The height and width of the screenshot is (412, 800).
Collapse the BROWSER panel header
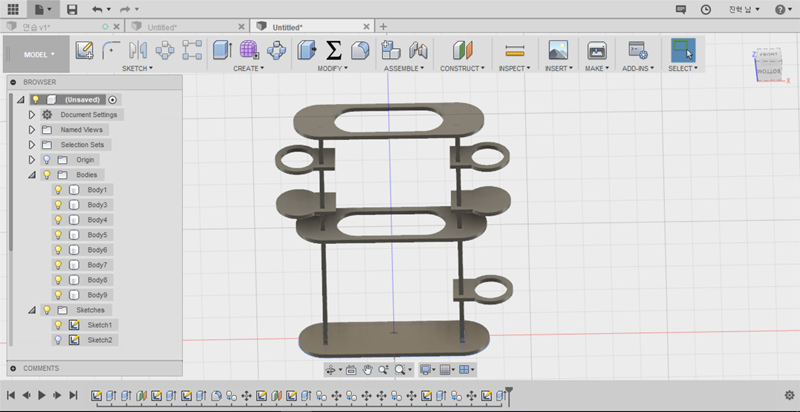[x=13, y=82]
